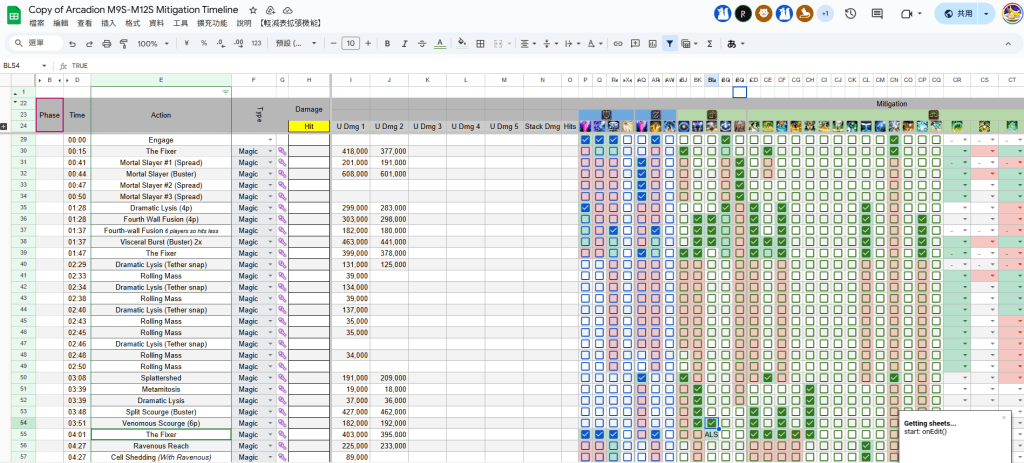The height and width of the screenshot is (463, 1024).
Task: Select the paint format tool
Action: [122, 44]
